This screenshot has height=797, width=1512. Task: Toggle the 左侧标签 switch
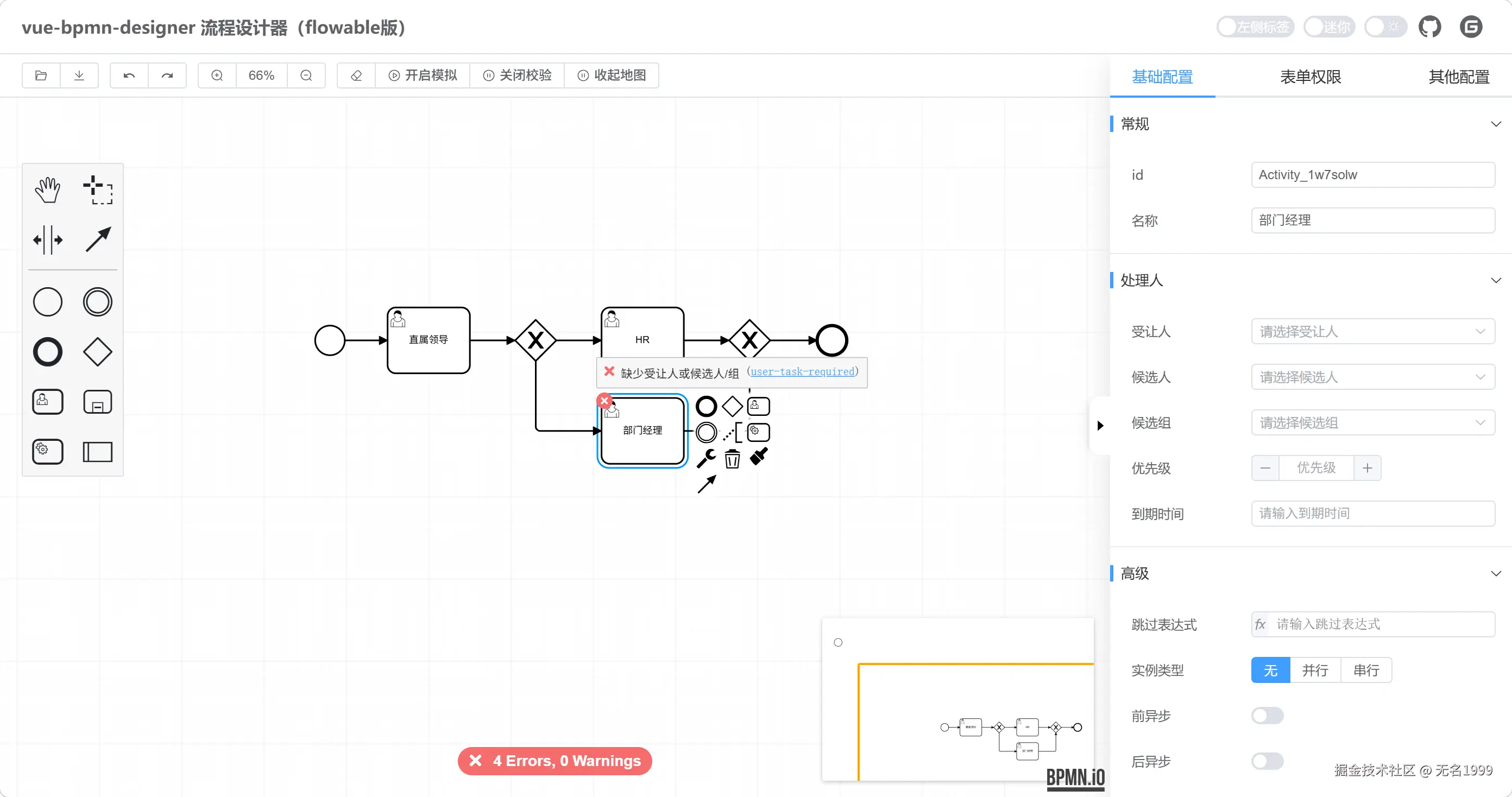(1255, 27)
